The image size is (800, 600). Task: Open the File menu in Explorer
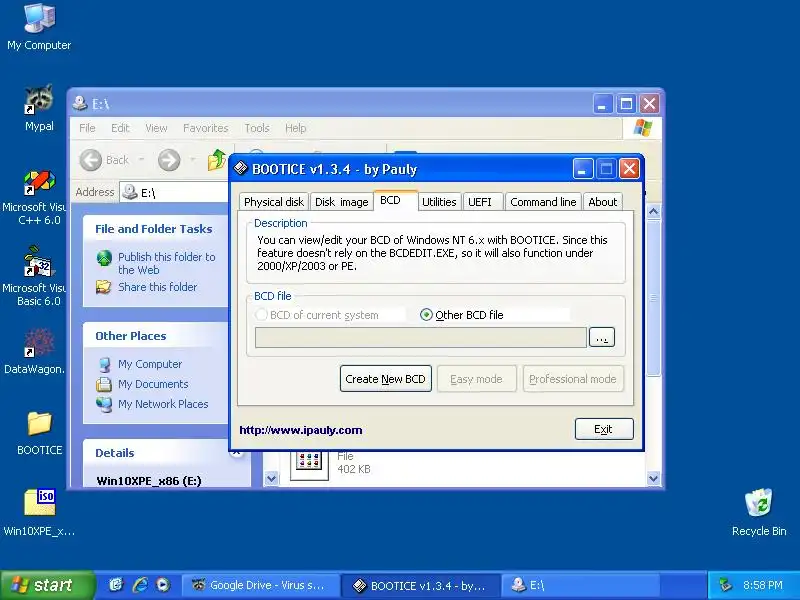[87, 128]
